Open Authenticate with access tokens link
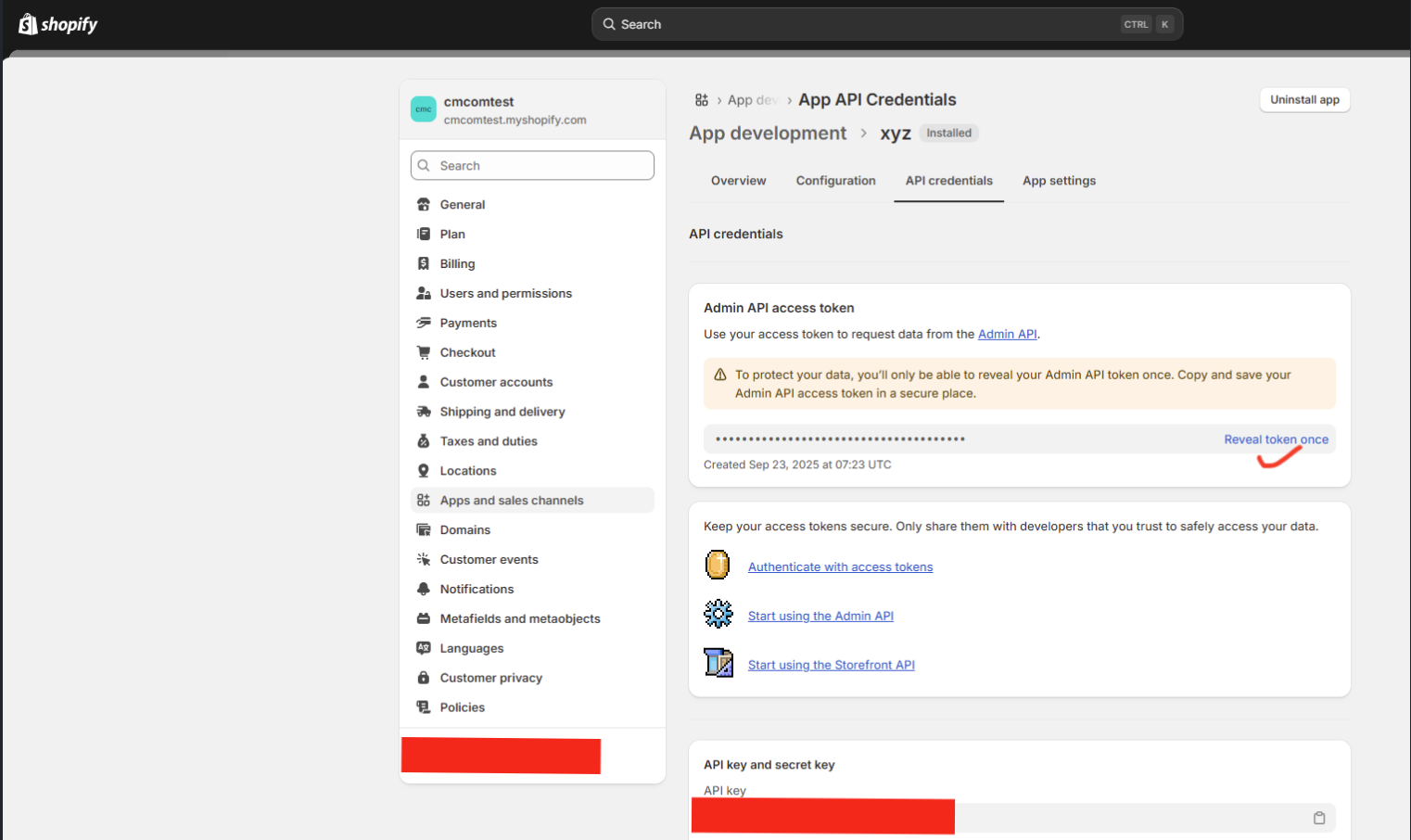Image resolution: width=1411 pixels, height=840 pixels. point(840,567)
